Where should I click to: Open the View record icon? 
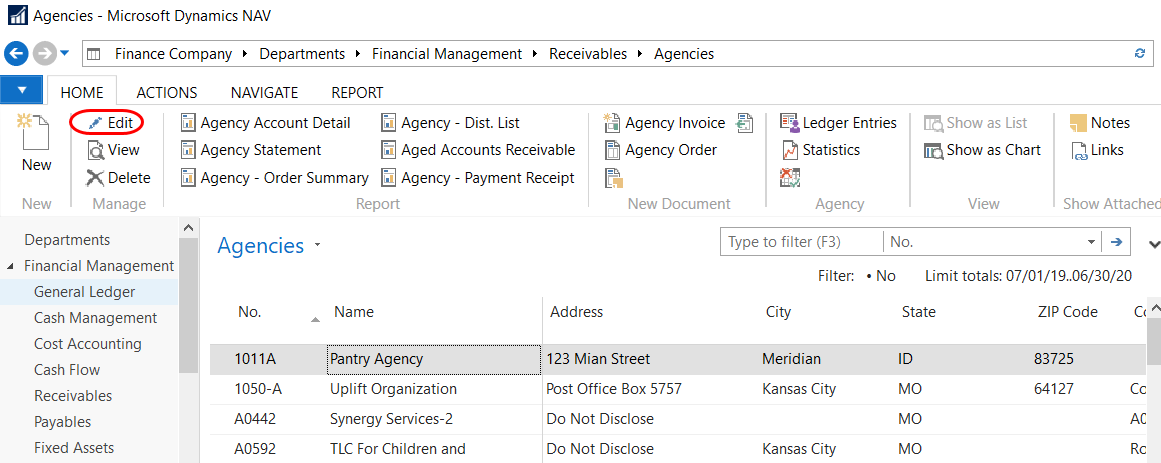96,150
